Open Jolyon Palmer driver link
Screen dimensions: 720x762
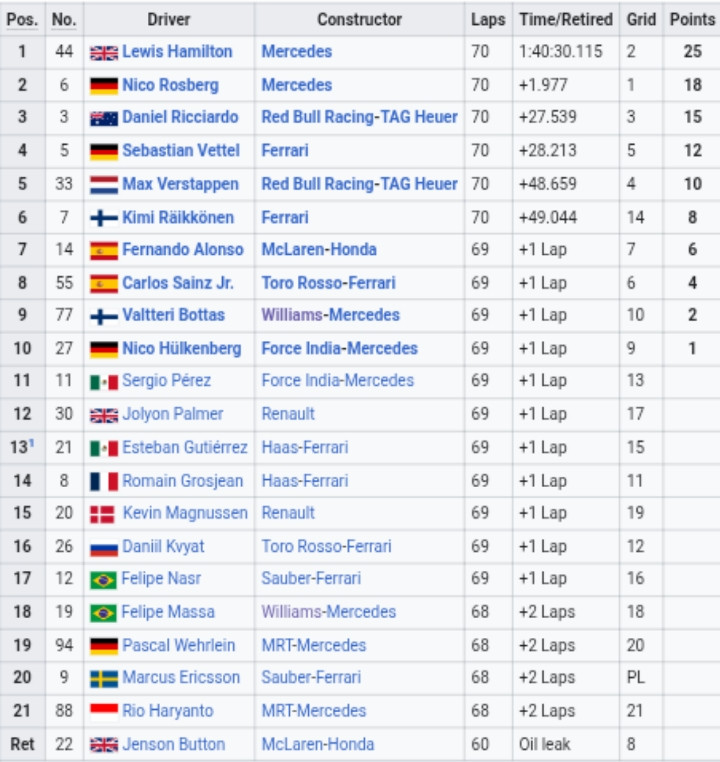click(x=172, y=414)
